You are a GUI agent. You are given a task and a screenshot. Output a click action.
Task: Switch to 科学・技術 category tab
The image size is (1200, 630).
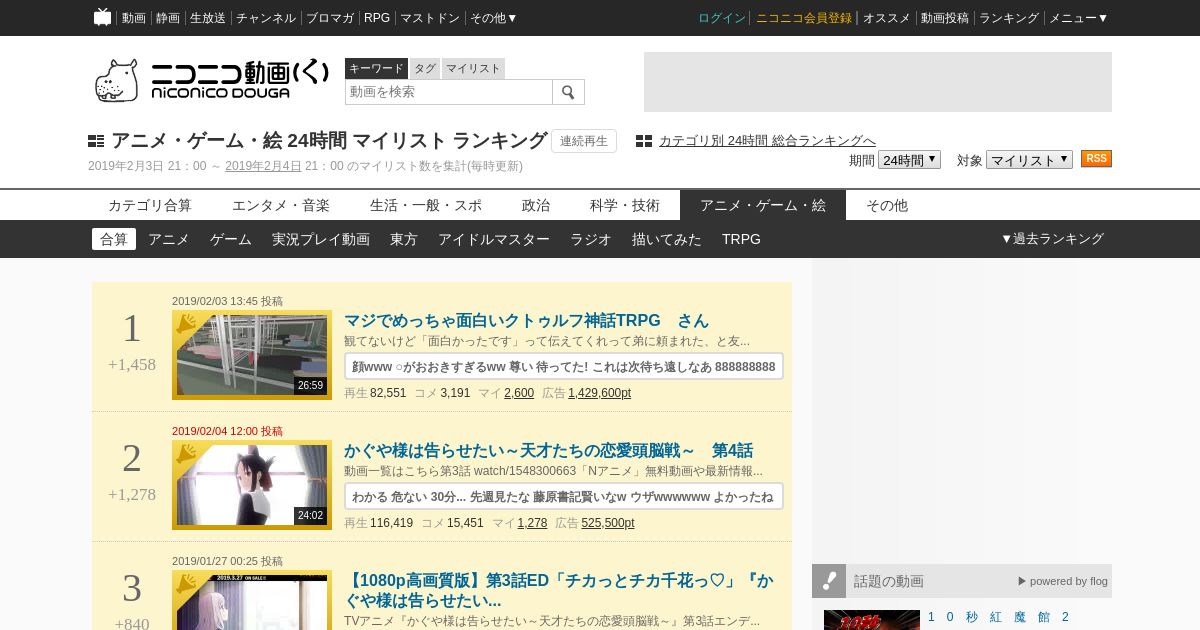[625, 205]
